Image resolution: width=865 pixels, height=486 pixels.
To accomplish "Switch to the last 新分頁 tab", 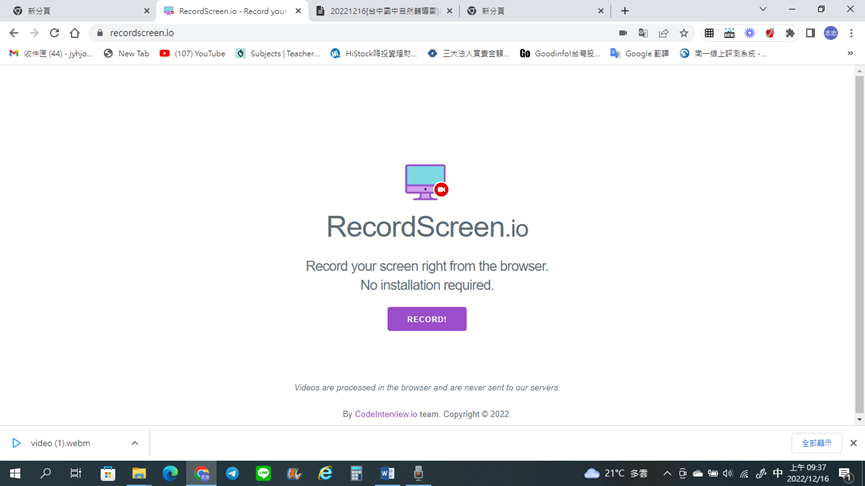I will (535, 11).
